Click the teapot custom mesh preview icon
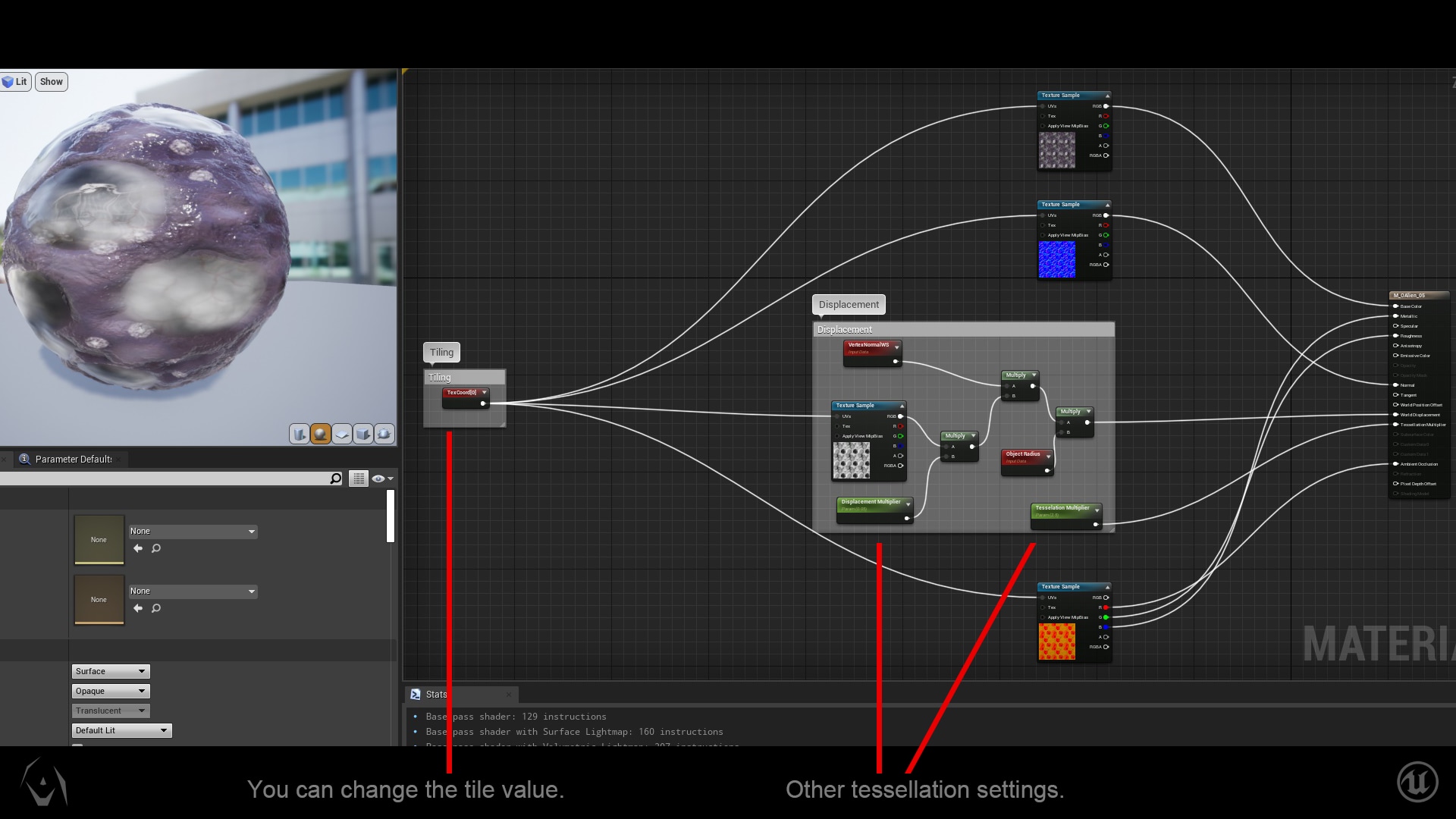The width and height of the screenshot is (1456, 819). tap(384, 434)
